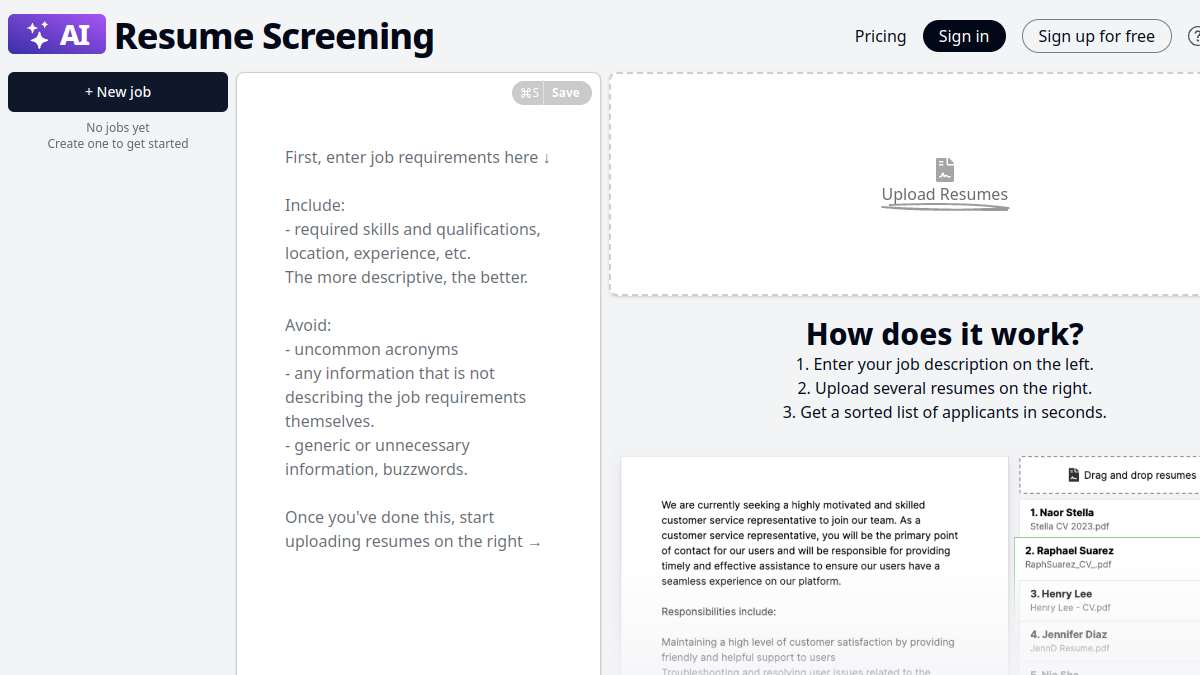Click 'Get a sorted list of applicants' step
This screenshot has height=675, width=1200.
point(945,413)
